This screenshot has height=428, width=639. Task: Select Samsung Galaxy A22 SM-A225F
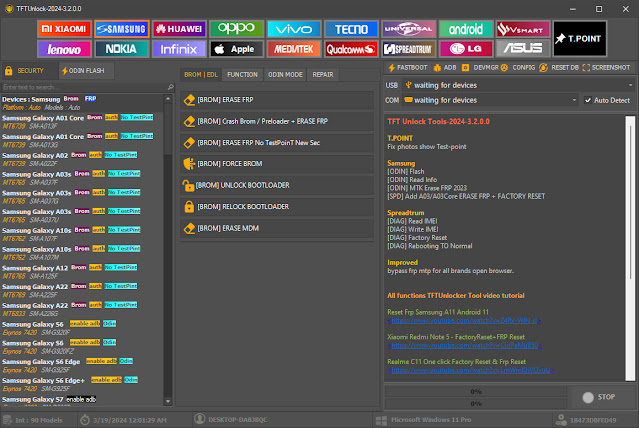point(82,291)
